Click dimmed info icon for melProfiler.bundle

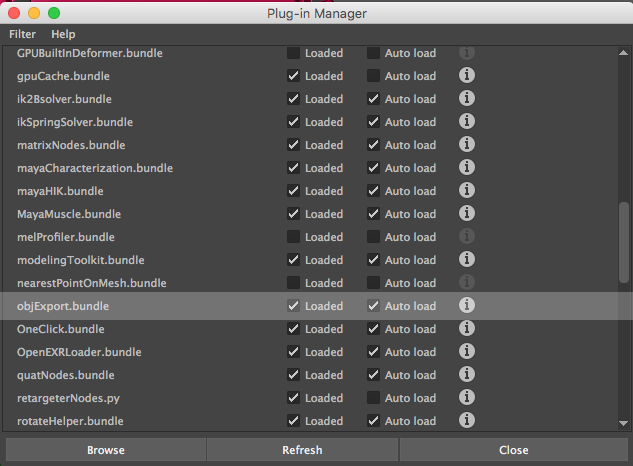[467, 237]
